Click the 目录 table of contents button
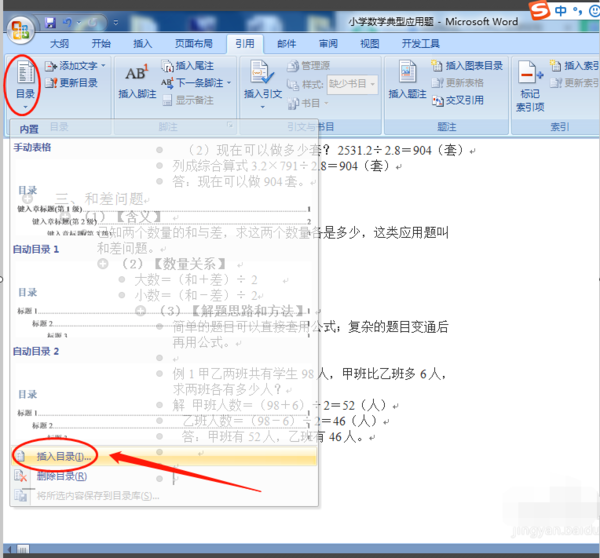The image size is (600, 558). click(25, 85)
